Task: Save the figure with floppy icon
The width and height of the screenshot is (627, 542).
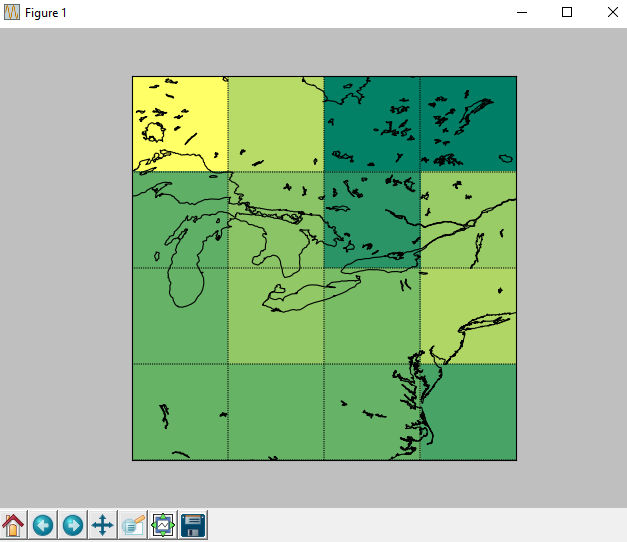Action: tap(193, 525)
